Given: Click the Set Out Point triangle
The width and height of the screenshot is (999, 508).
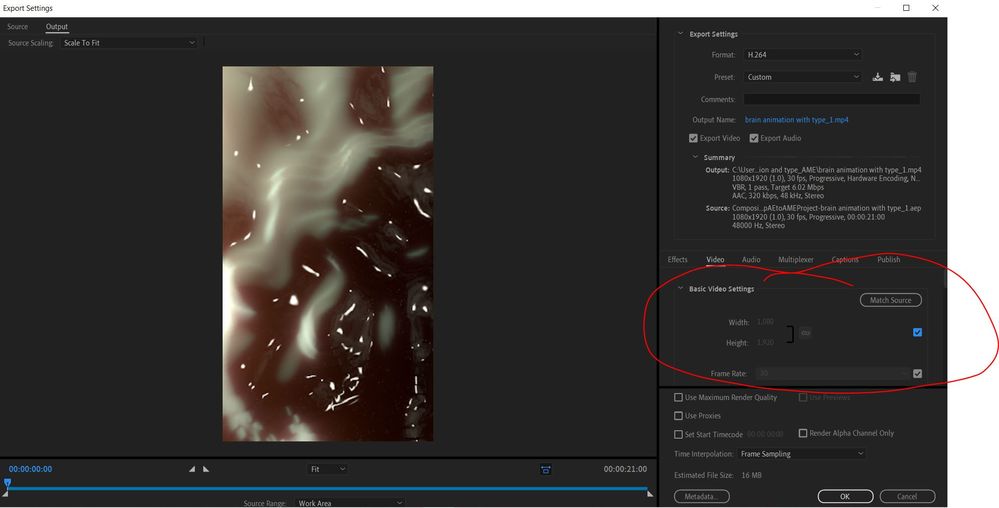Looking at the screenshot, I should (x=206, y=469).
